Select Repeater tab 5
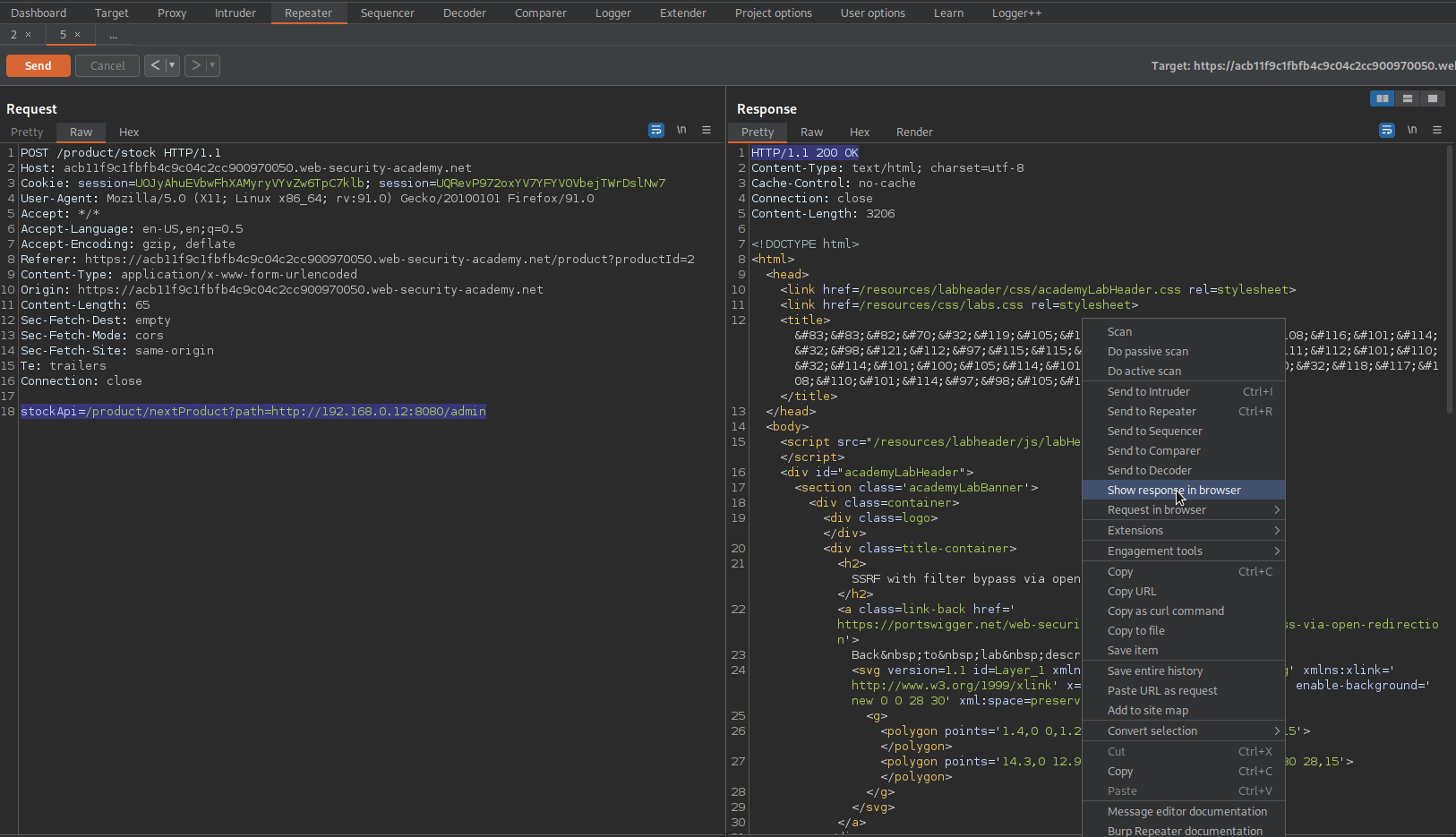Screen dimensions: 1456x837 [x=63, y=35]
